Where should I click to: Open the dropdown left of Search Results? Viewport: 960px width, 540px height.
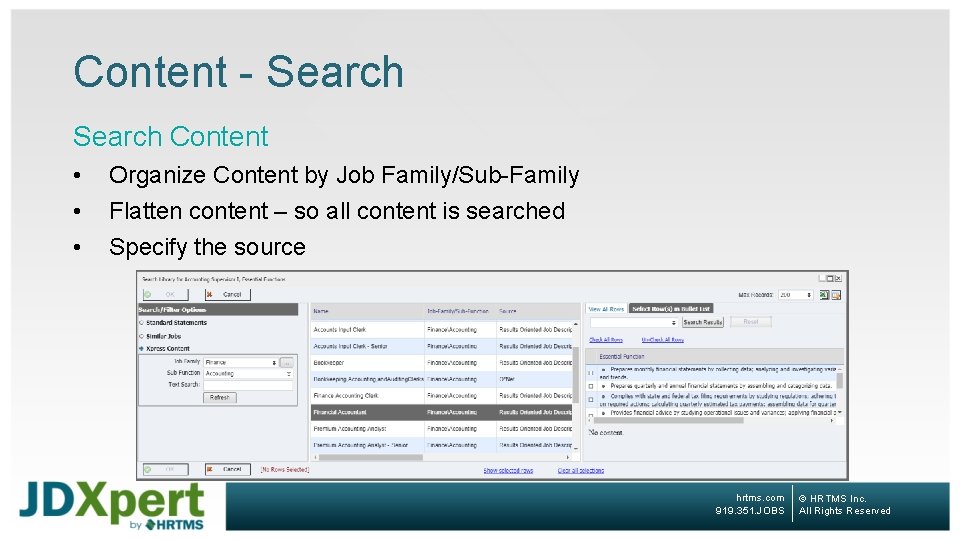(x=634, y=322)
